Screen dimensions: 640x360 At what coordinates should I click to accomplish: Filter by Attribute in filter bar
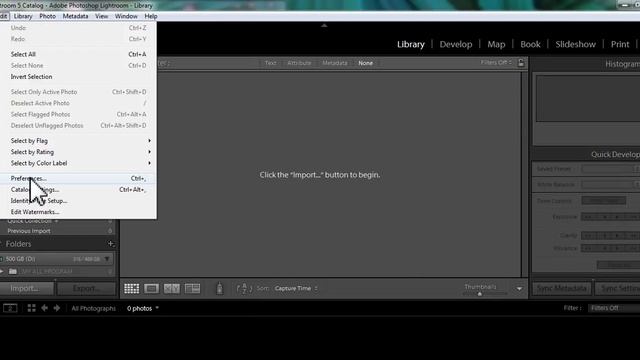[x=299, y=63]
